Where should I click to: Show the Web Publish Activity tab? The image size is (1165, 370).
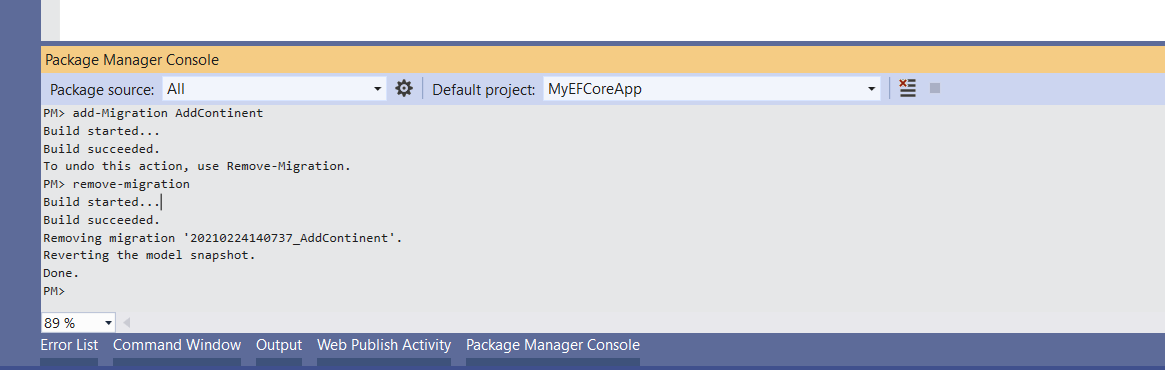384,345
